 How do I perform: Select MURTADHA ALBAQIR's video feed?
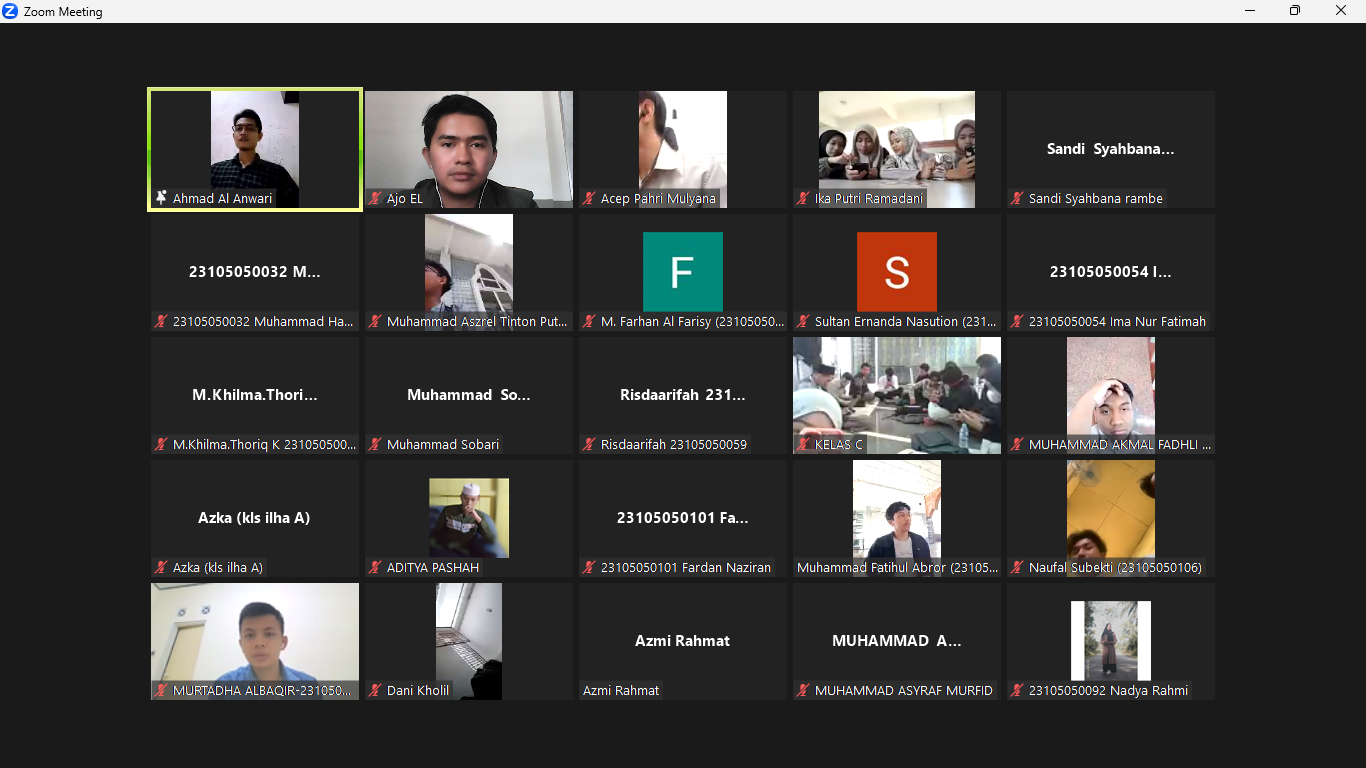click(x=255, y=641)
